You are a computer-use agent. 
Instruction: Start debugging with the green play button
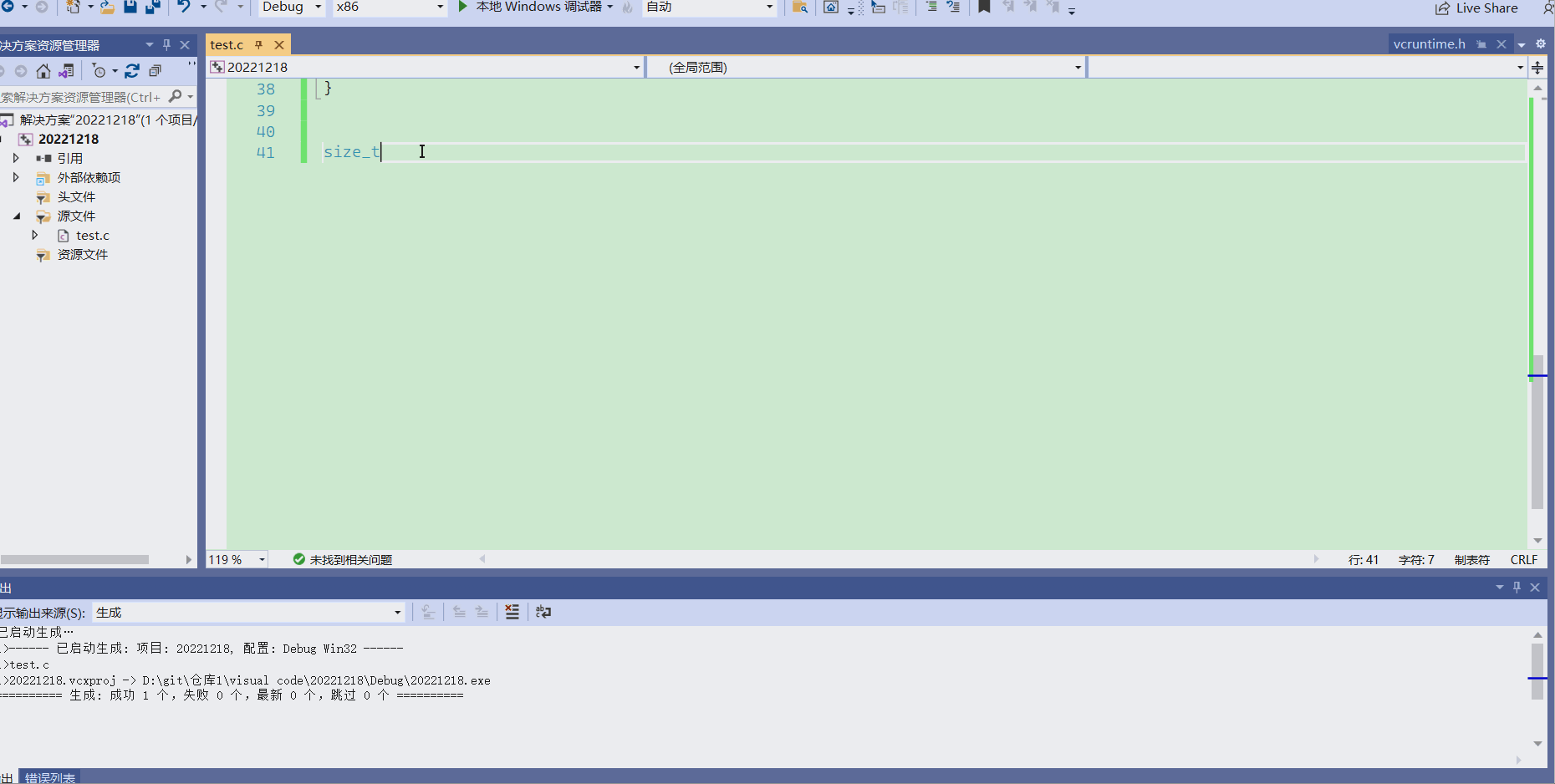[x=463, y=7]
